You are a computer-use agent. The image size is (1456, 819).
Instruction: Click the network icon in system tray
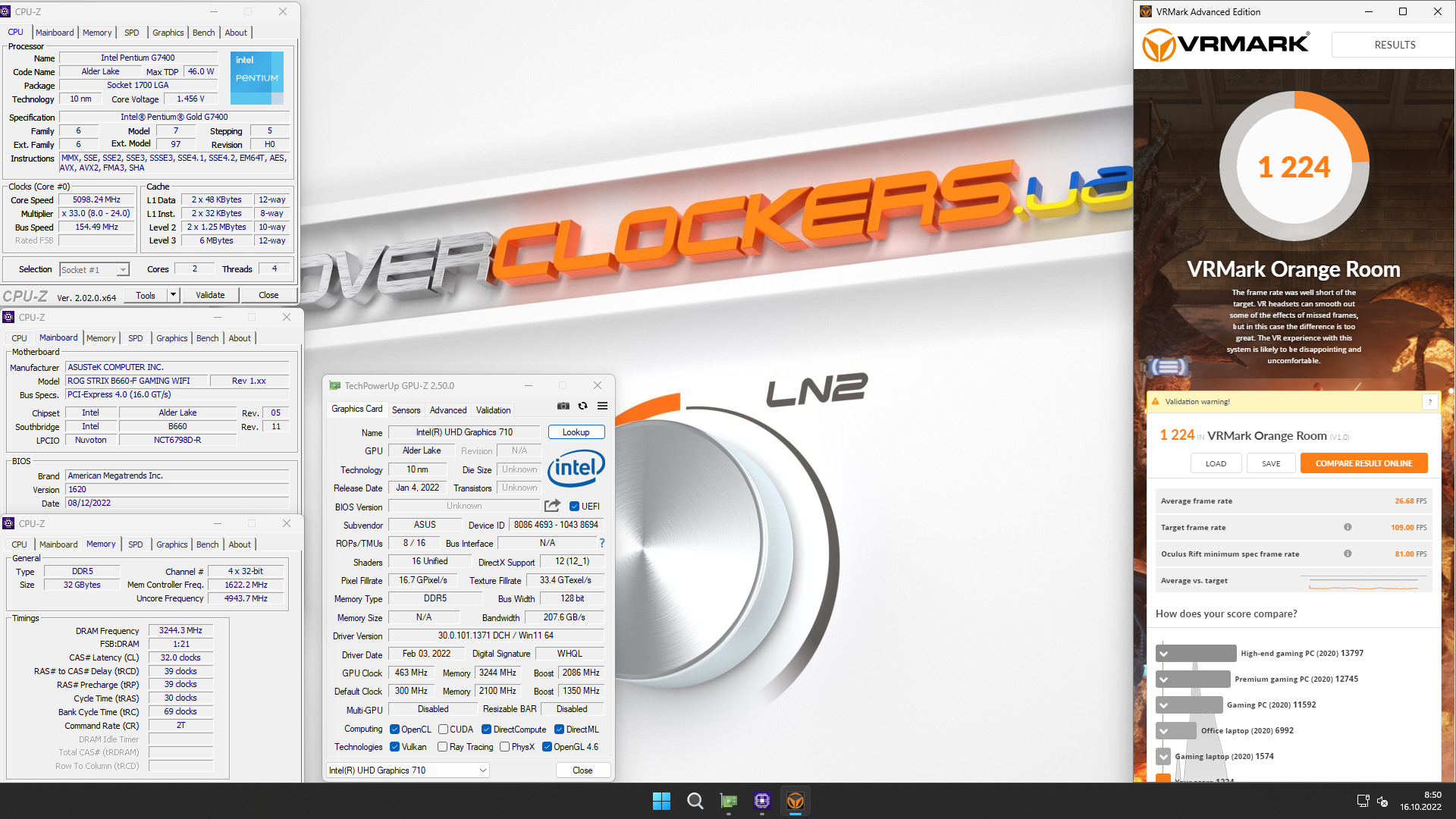coord(1363,801)
